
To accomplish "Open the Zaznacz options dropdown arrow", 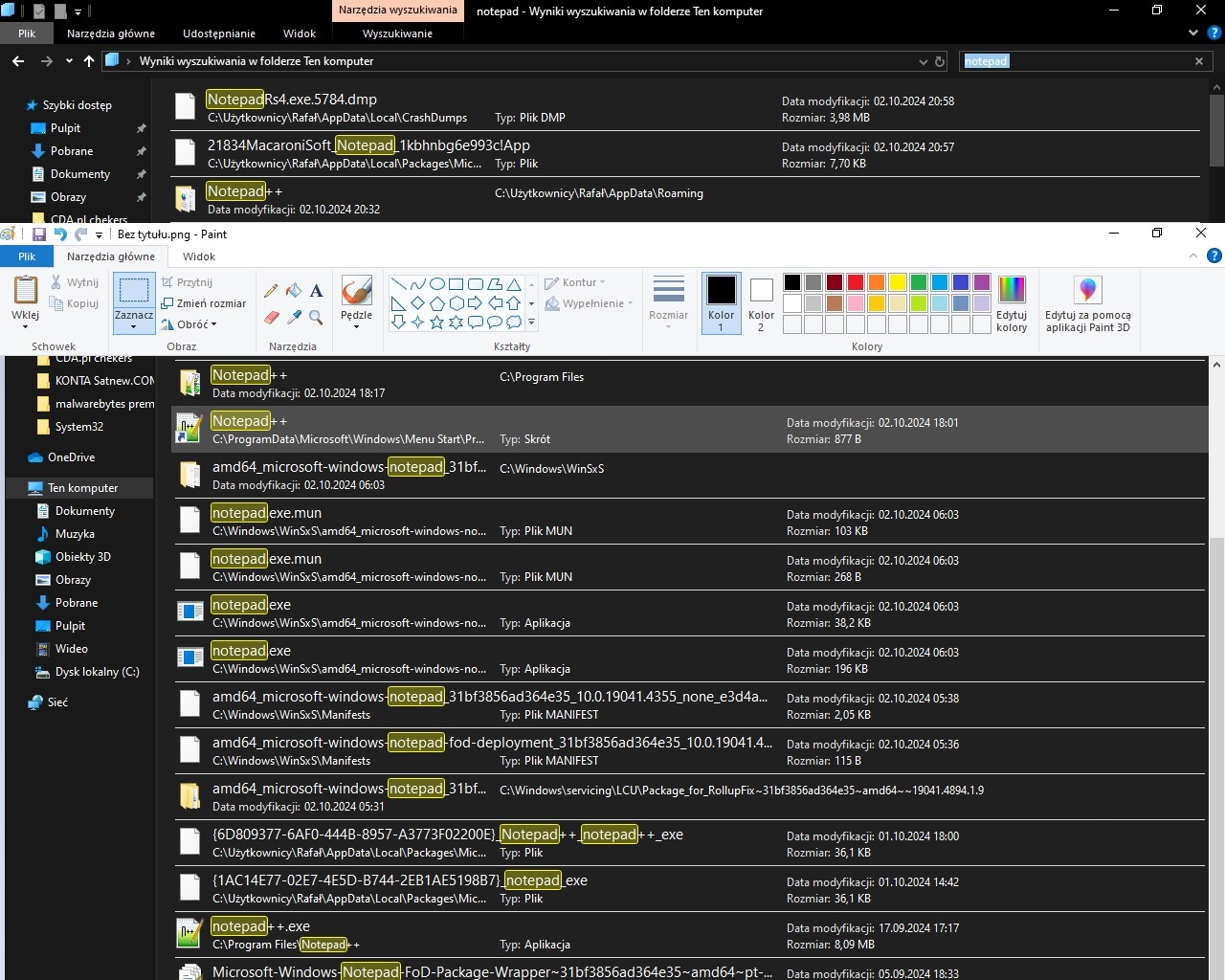I will point(134,327).
